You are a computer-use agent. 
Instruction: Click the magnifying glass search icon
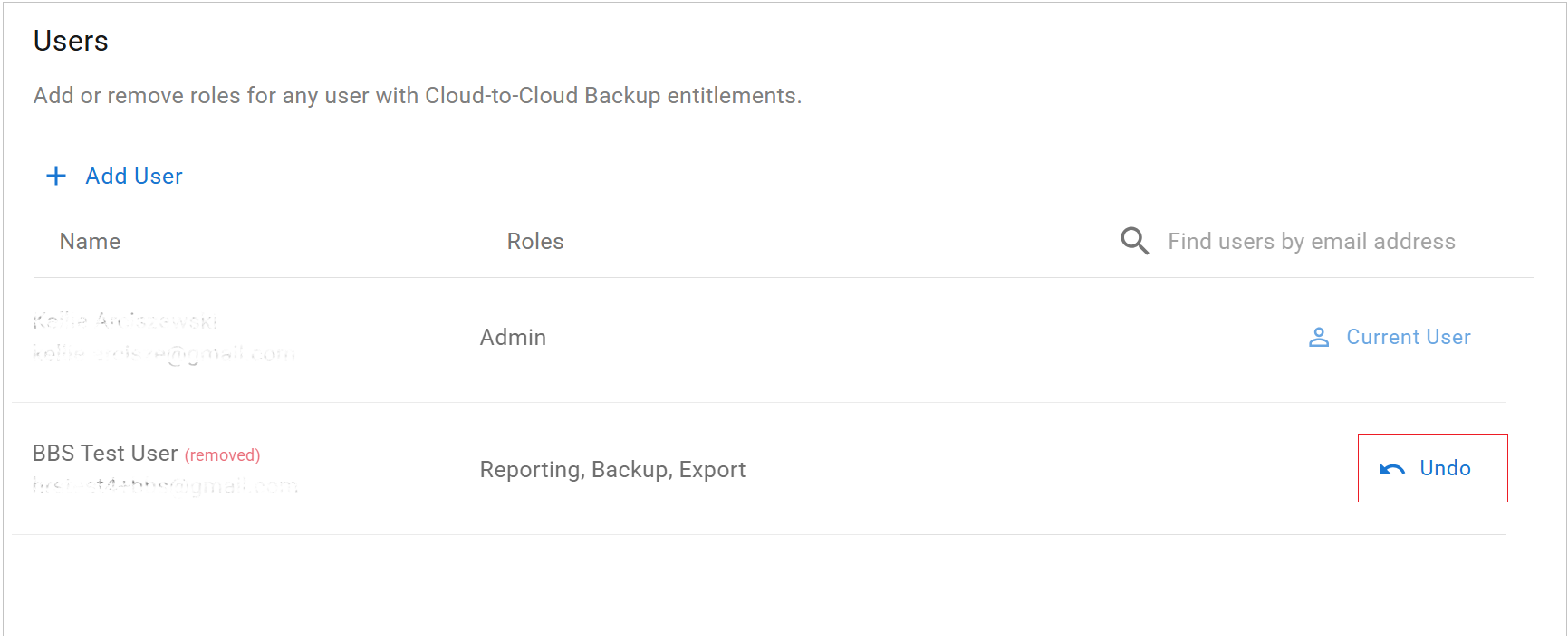(x=1134, y=241)
